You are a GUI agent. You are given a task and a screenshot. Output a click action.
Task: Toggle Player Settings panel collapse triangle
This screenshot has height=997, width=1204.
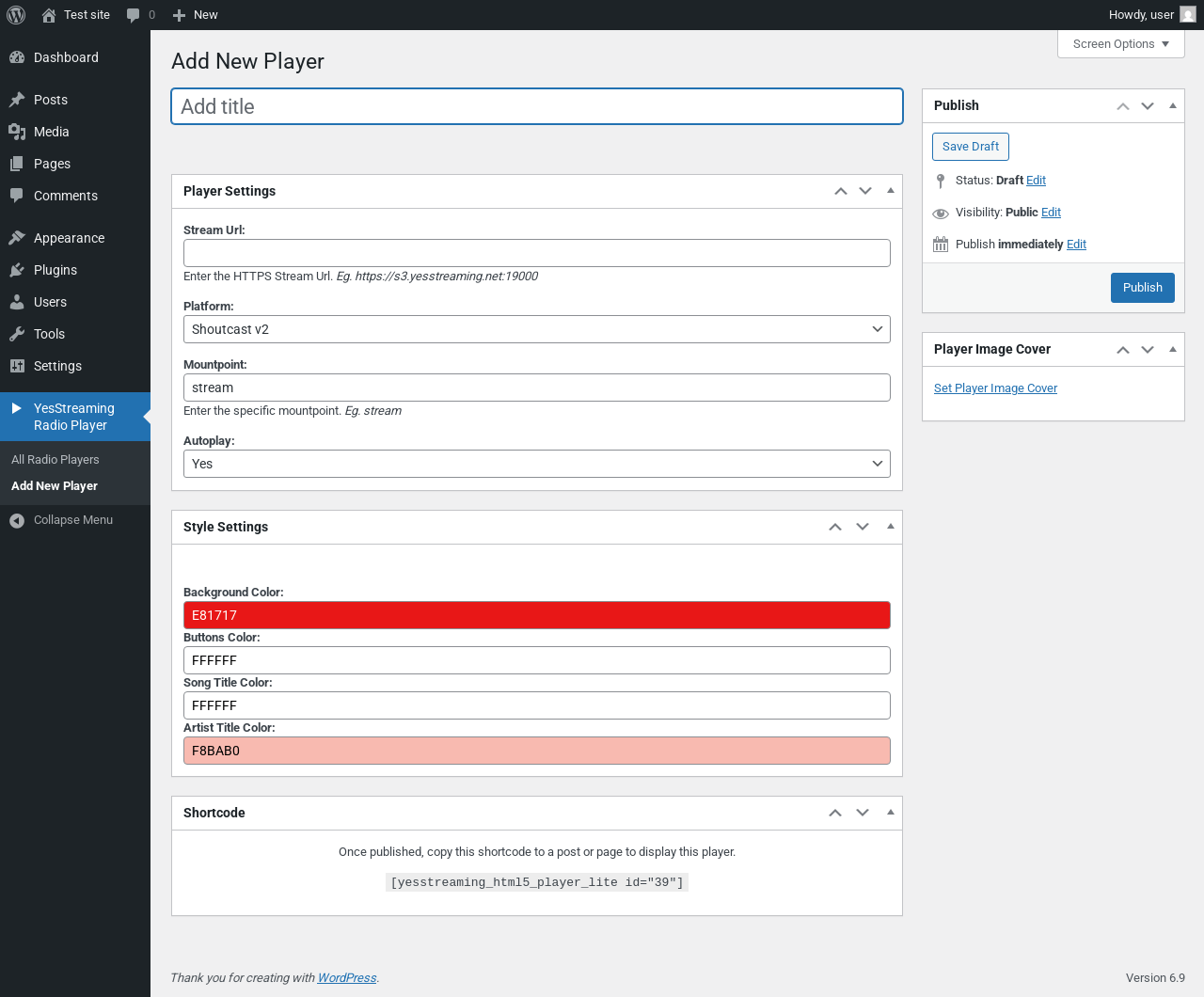pos(891,191)
